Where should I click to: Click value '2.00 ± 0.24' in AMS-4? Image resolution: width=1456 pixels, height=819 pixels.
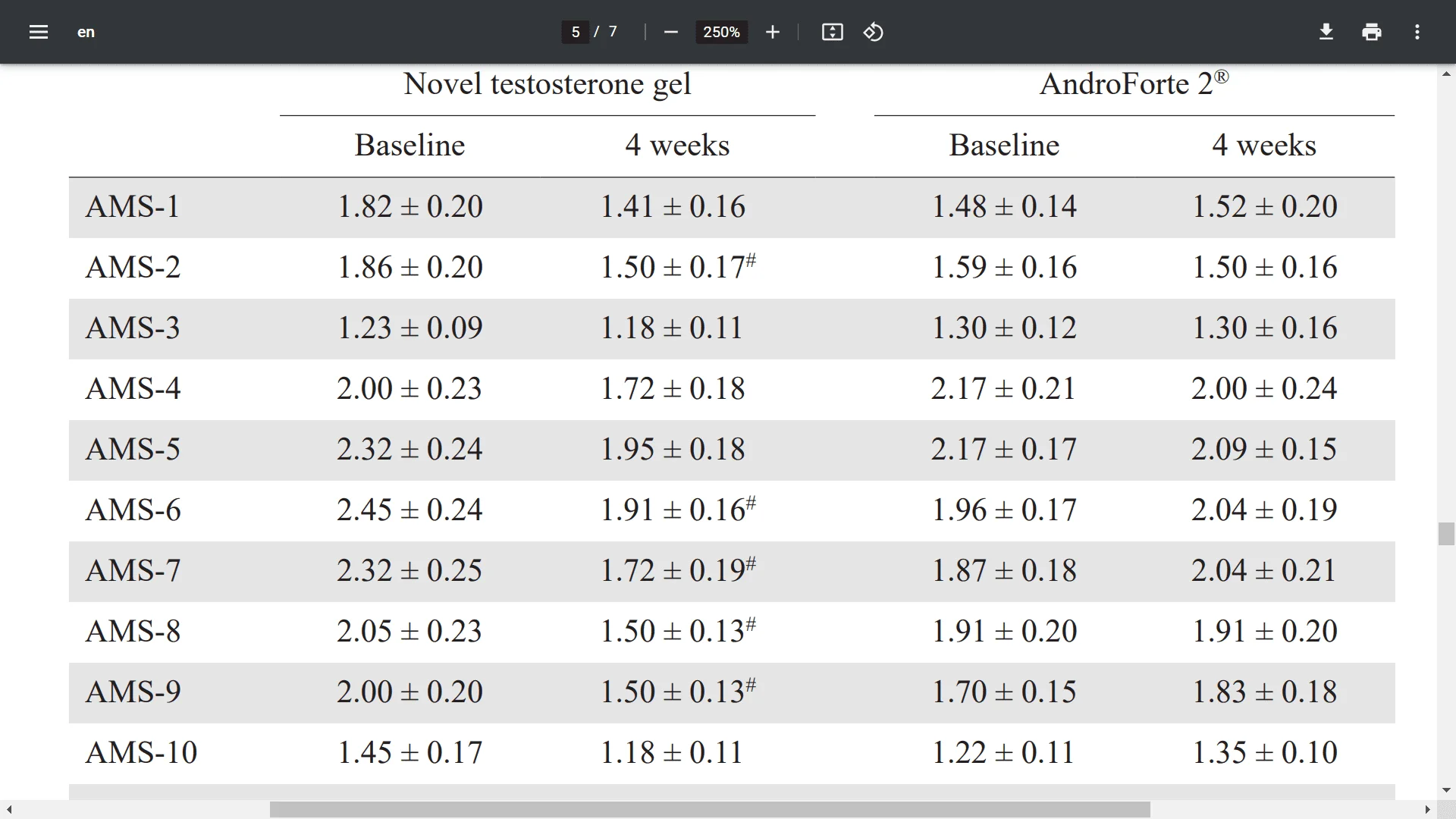point(1264,388)
